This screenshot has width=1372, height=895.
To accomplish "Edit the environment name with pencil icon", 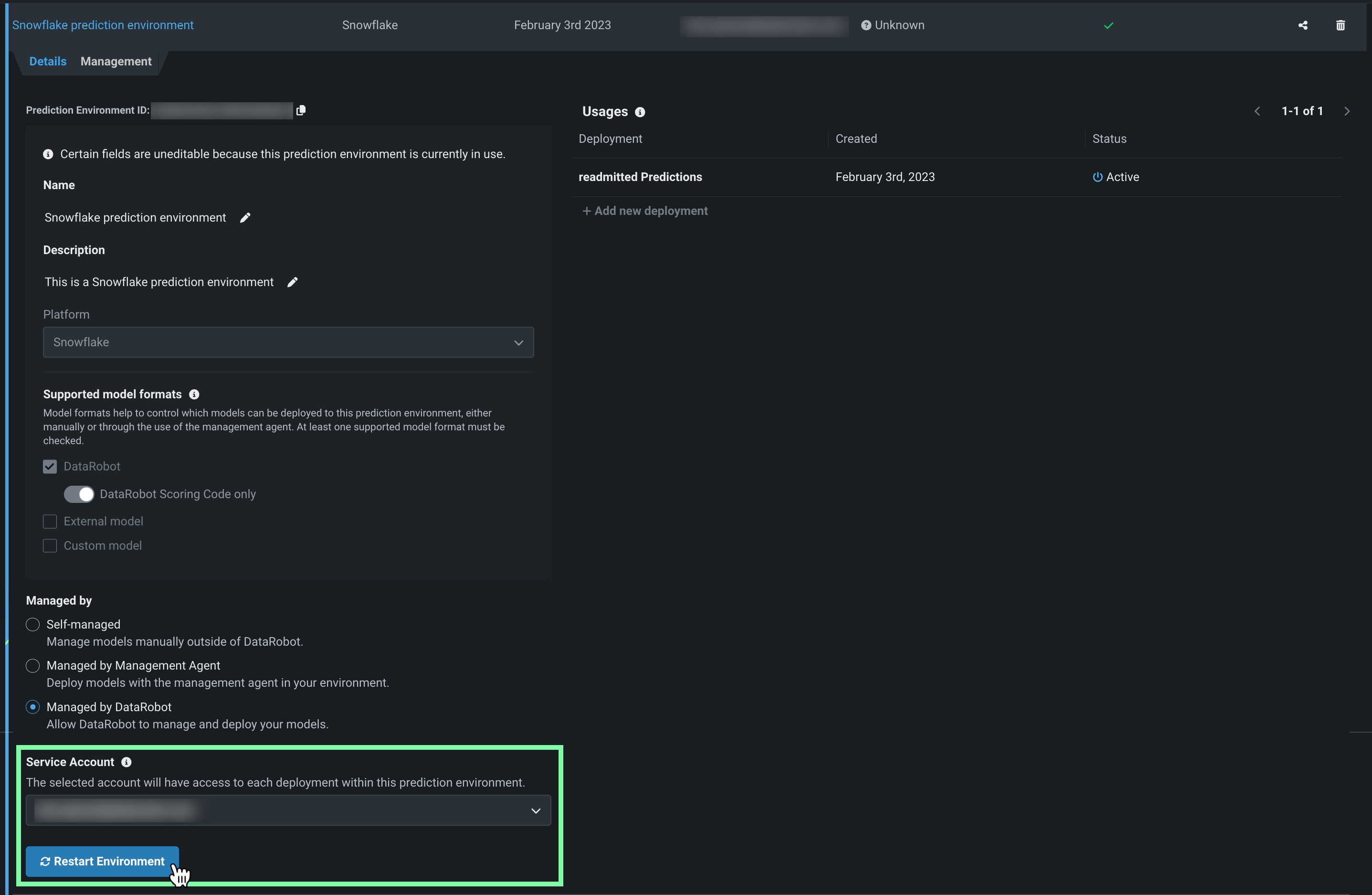I will coord(245,217).
